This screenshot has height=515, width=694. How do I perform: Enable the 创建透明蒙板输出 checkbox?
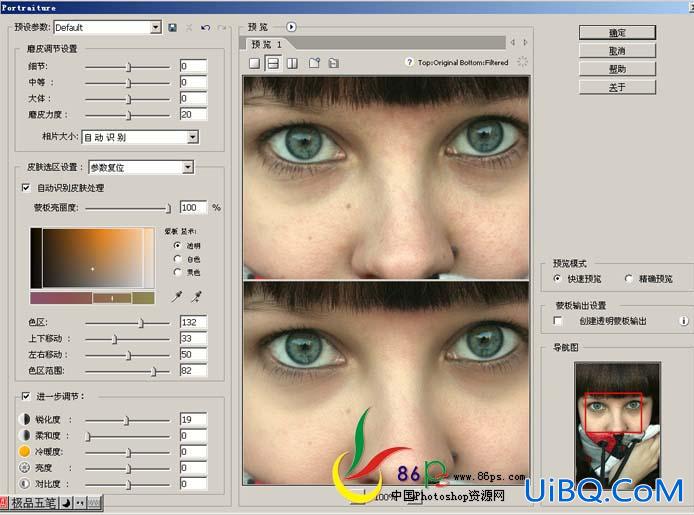point(558,321)
